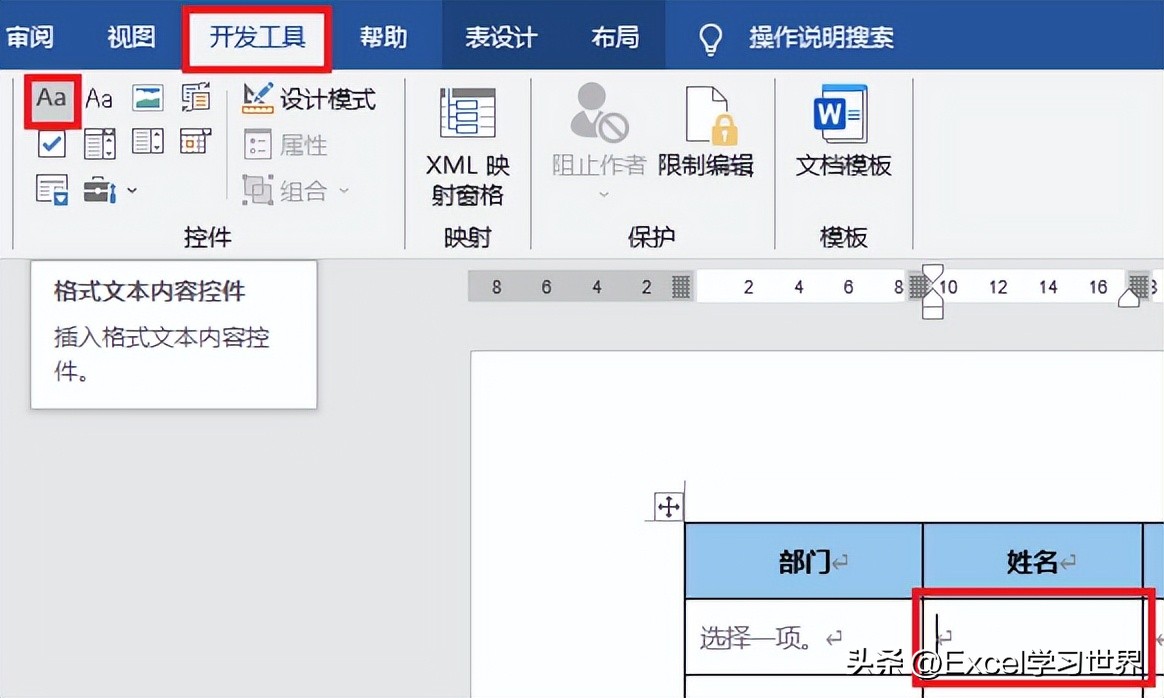
Task: Insert a plain text content control
Action: pos(98,97)
